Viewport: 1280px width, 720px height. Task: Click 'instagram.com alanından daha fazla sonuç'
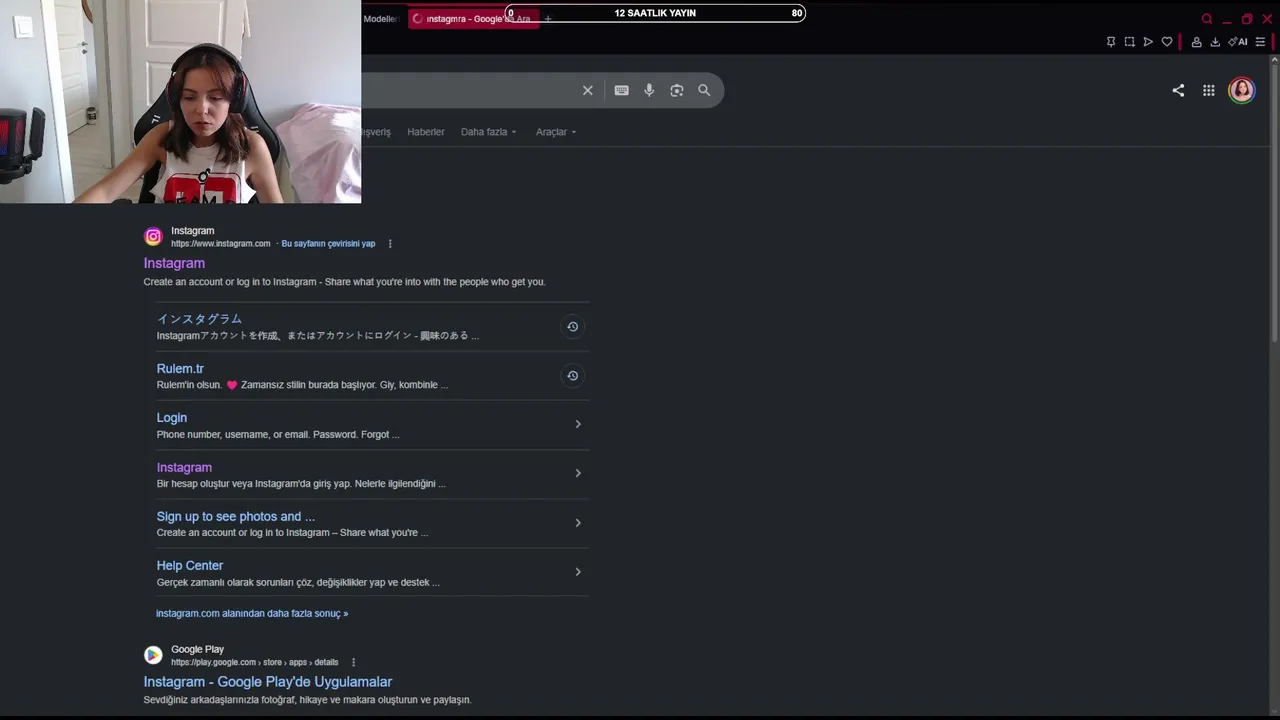[x=252, y=613]
